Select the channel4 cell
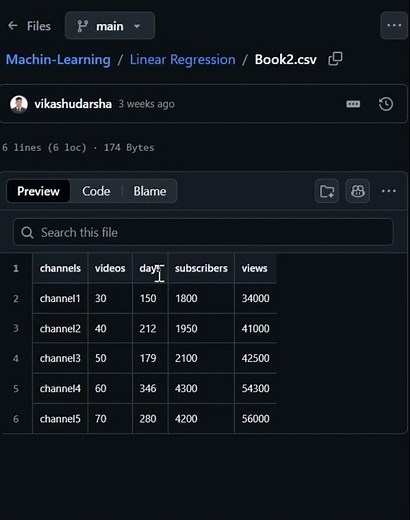 60,388
